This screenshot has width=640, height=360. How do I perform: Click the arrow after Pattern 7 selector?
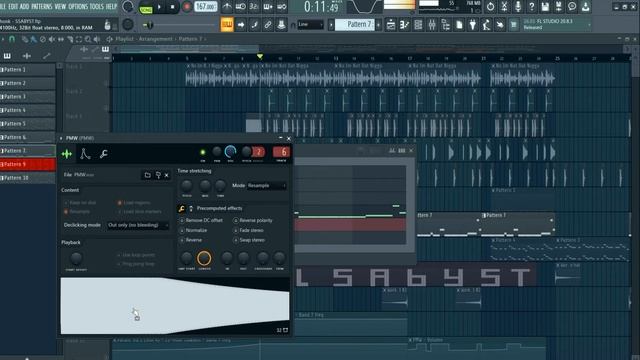(x=378, y=25)
